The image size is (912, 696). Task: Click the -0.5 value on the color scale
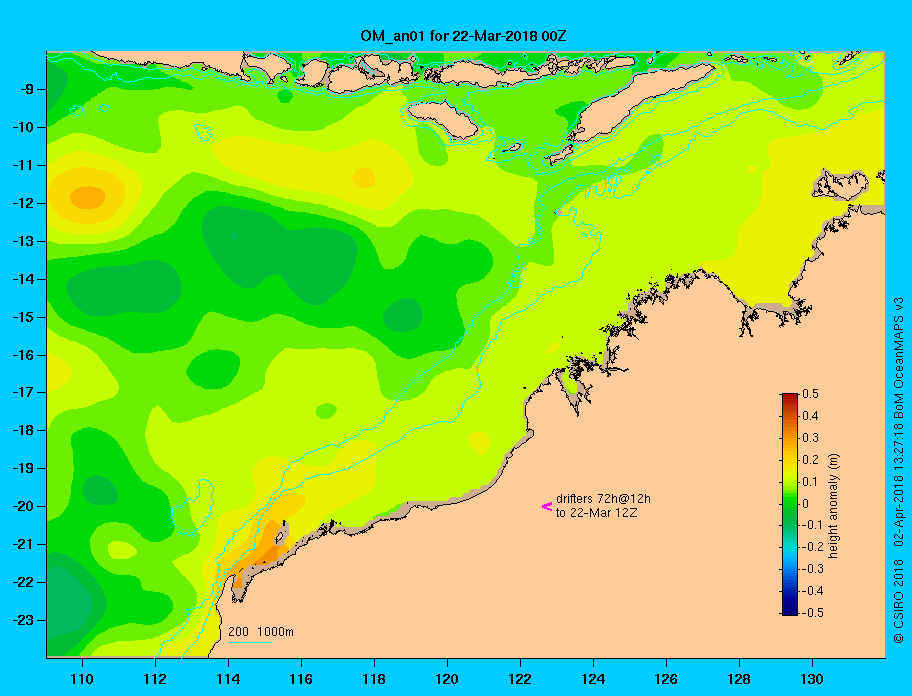813,613
